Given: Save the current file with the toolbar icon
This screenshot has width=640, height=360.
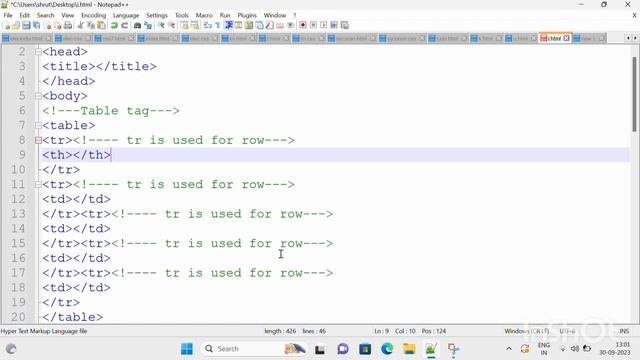Looking at the screenshot, I should coord(26,25).
